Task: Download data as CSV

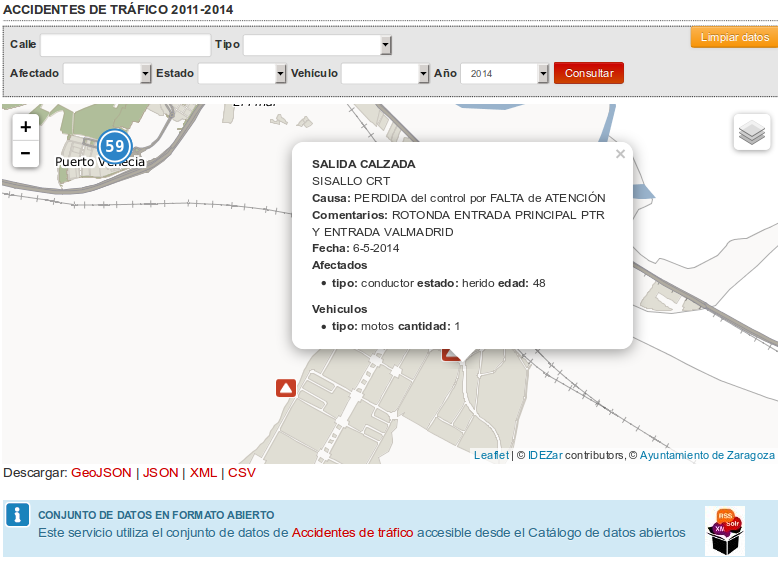Action: [242, 473]
